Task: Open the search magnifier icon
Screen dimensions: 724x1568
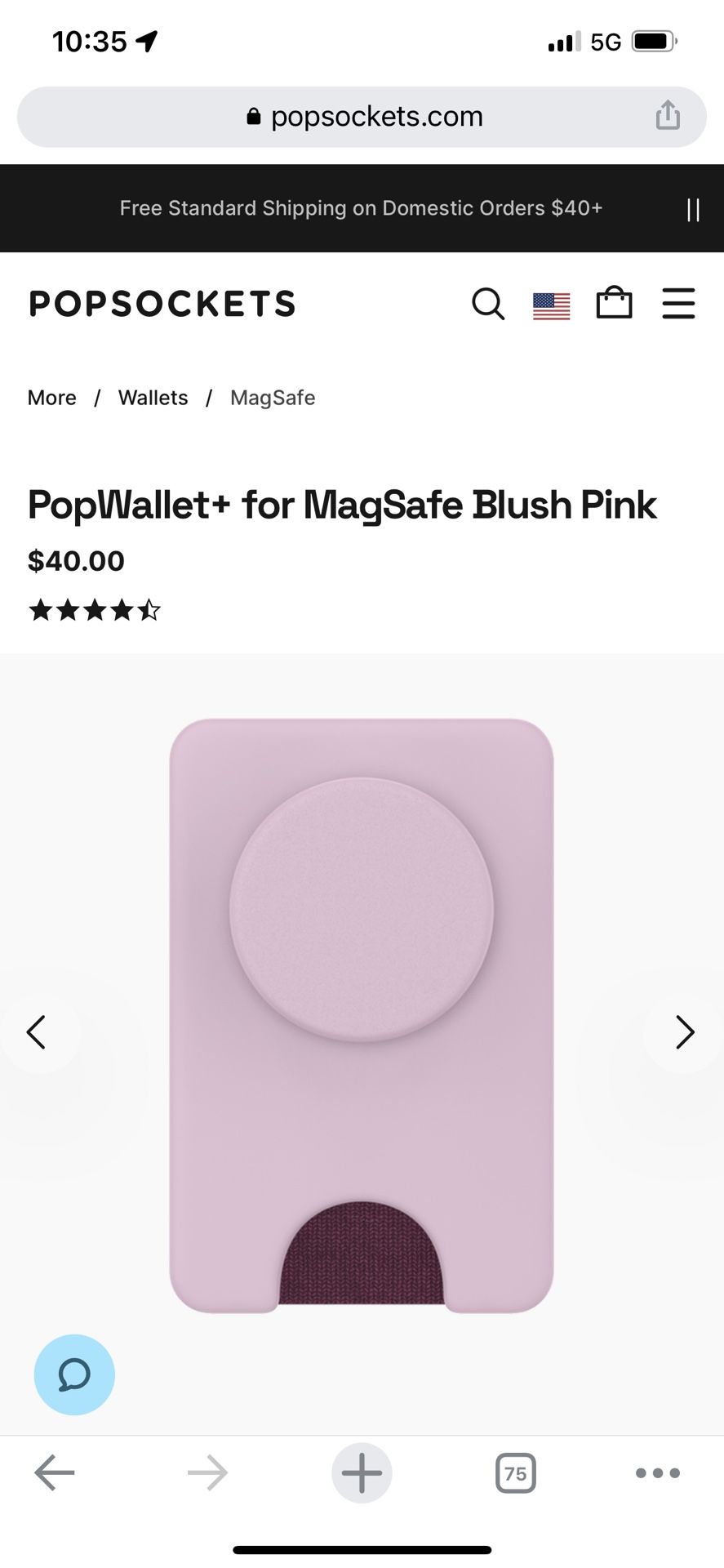Action: click(488, 304)
